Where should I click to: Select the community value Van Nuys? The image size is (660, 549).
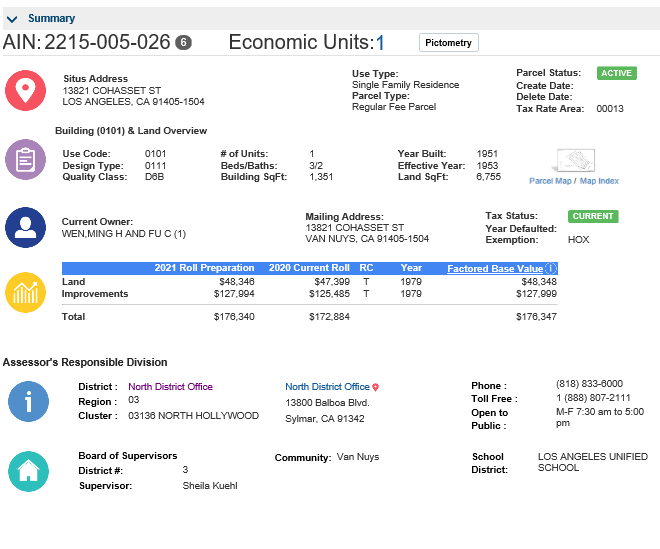358,457
